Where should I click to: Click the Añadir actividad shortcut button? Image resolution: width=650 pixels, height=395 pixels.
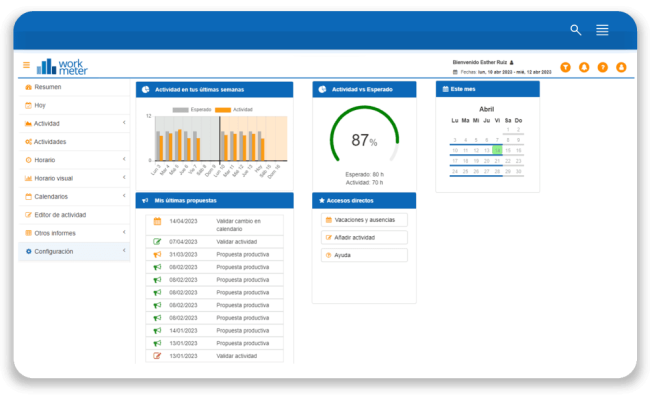pos(364,237)
